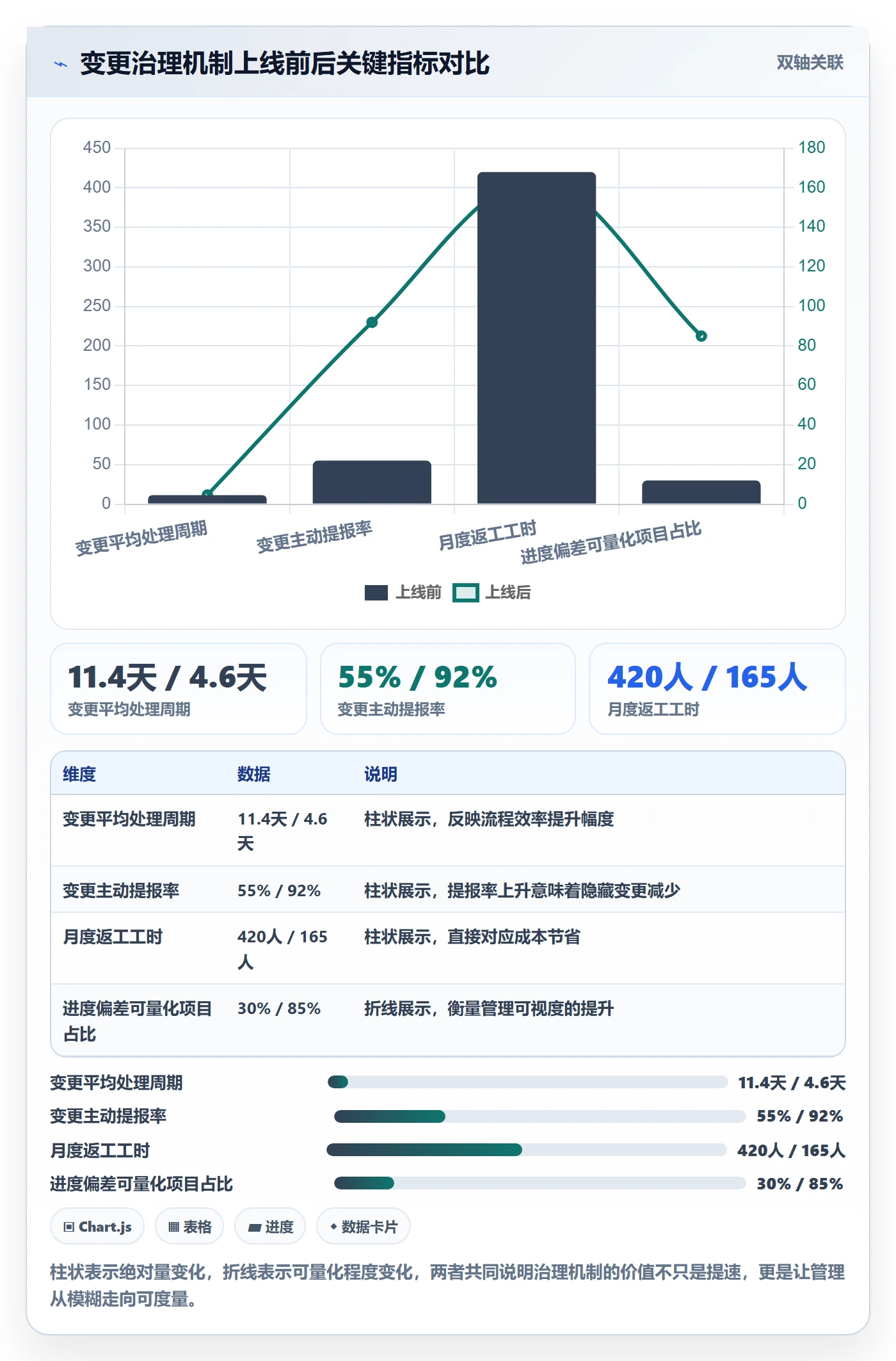Click the Chart.js tag chip
896x1361 pixels.
pos(97,1227)
